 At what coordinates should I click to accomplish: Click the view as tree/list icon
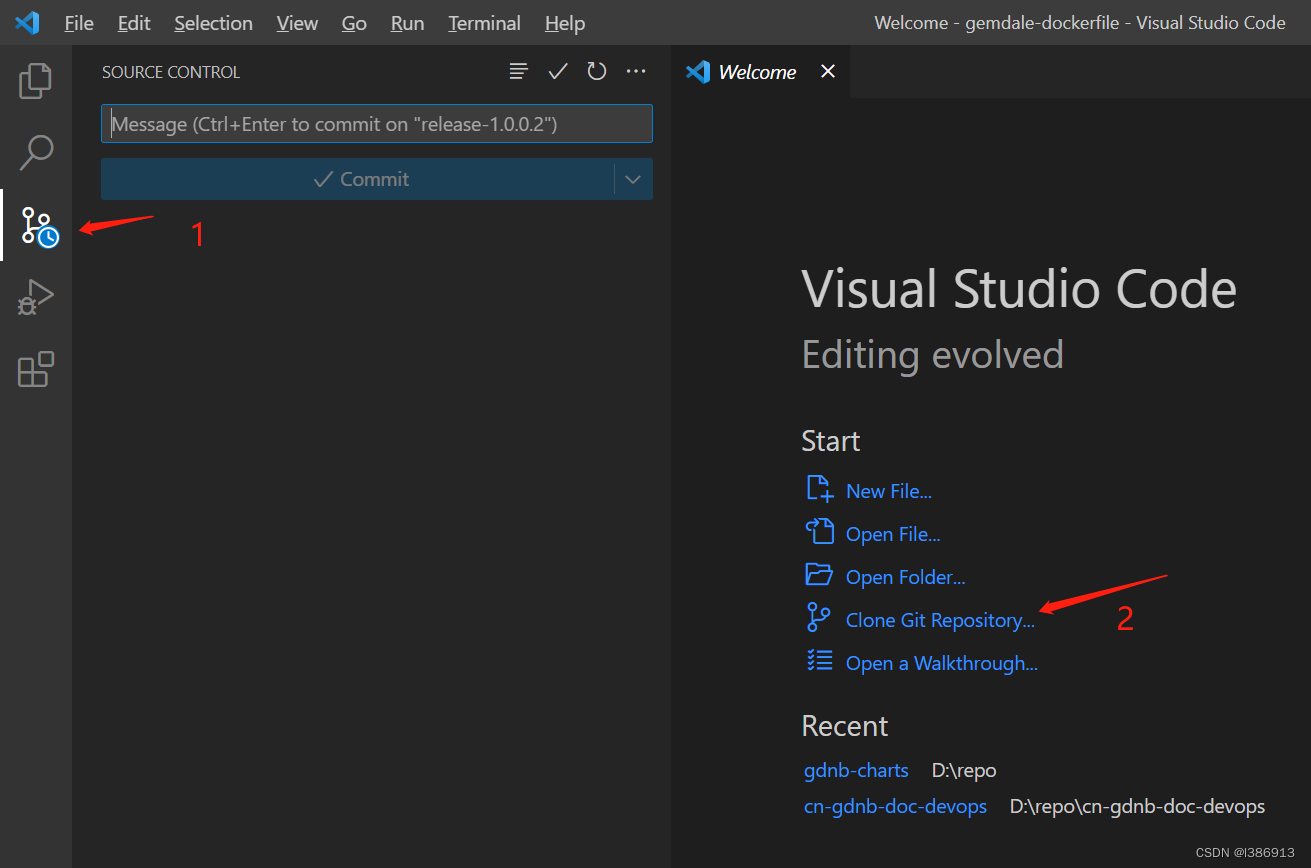[x=518, y=72]
